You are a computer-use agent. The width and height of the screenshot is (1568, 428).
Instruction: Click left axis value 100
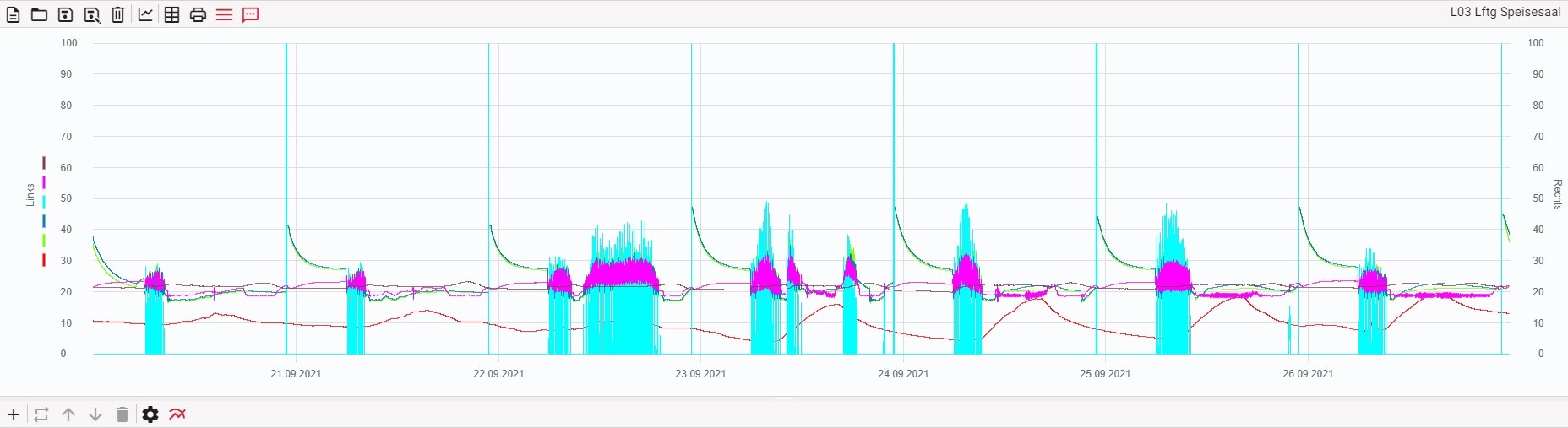point(69,43)
